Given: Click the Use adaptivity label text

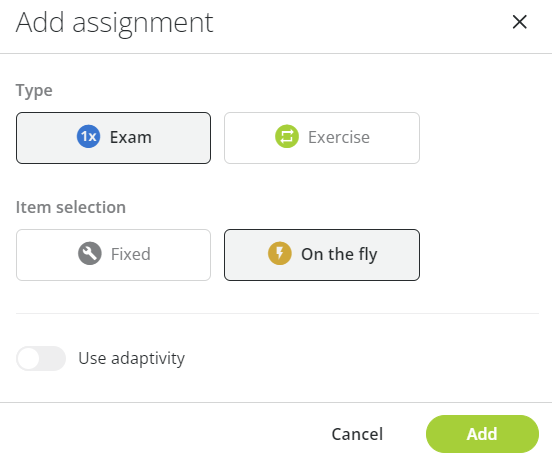Looking at the screenshot, I should (x=131, y=359).
